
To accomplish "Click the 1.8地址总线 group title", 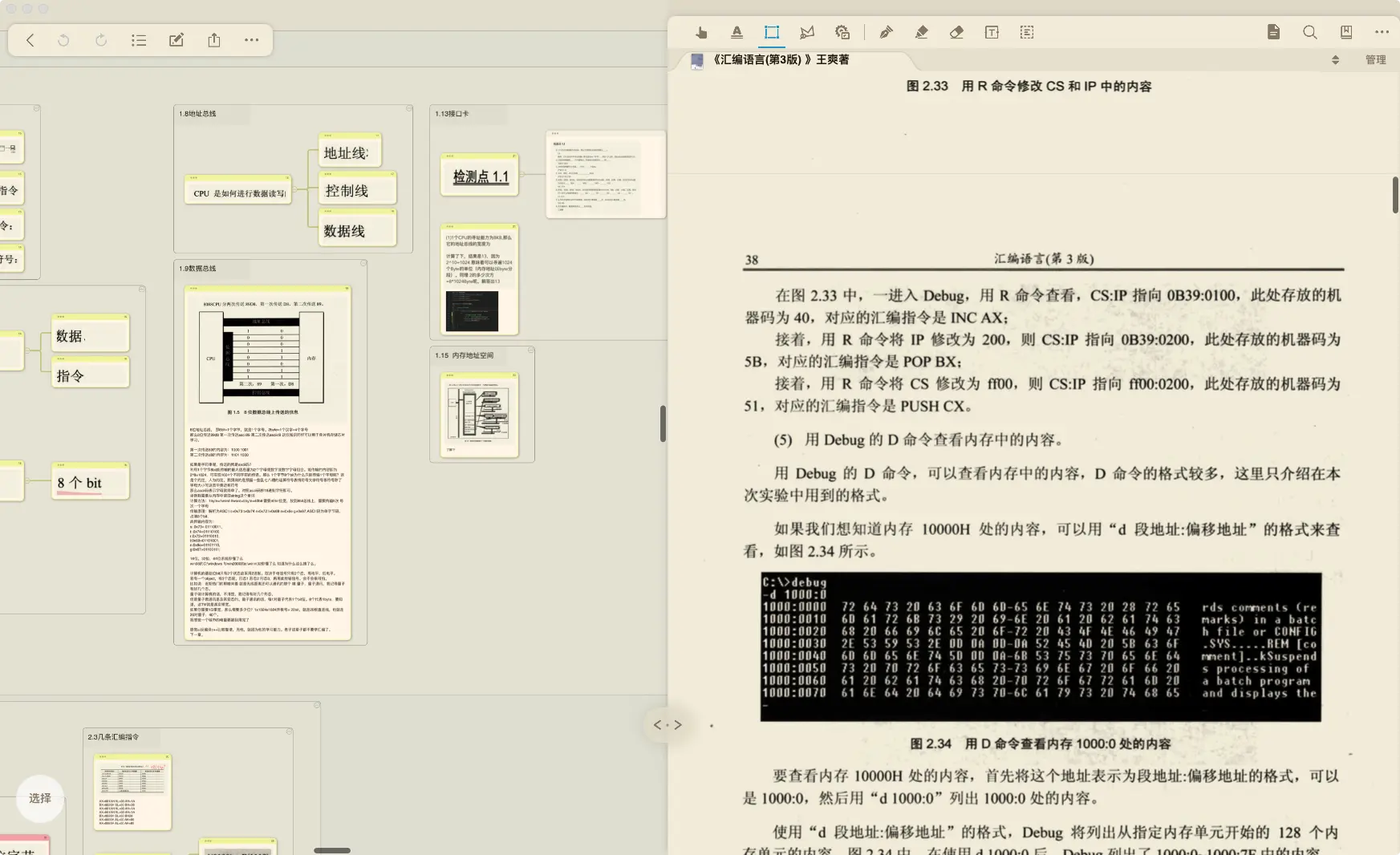I will pos(197,114).
